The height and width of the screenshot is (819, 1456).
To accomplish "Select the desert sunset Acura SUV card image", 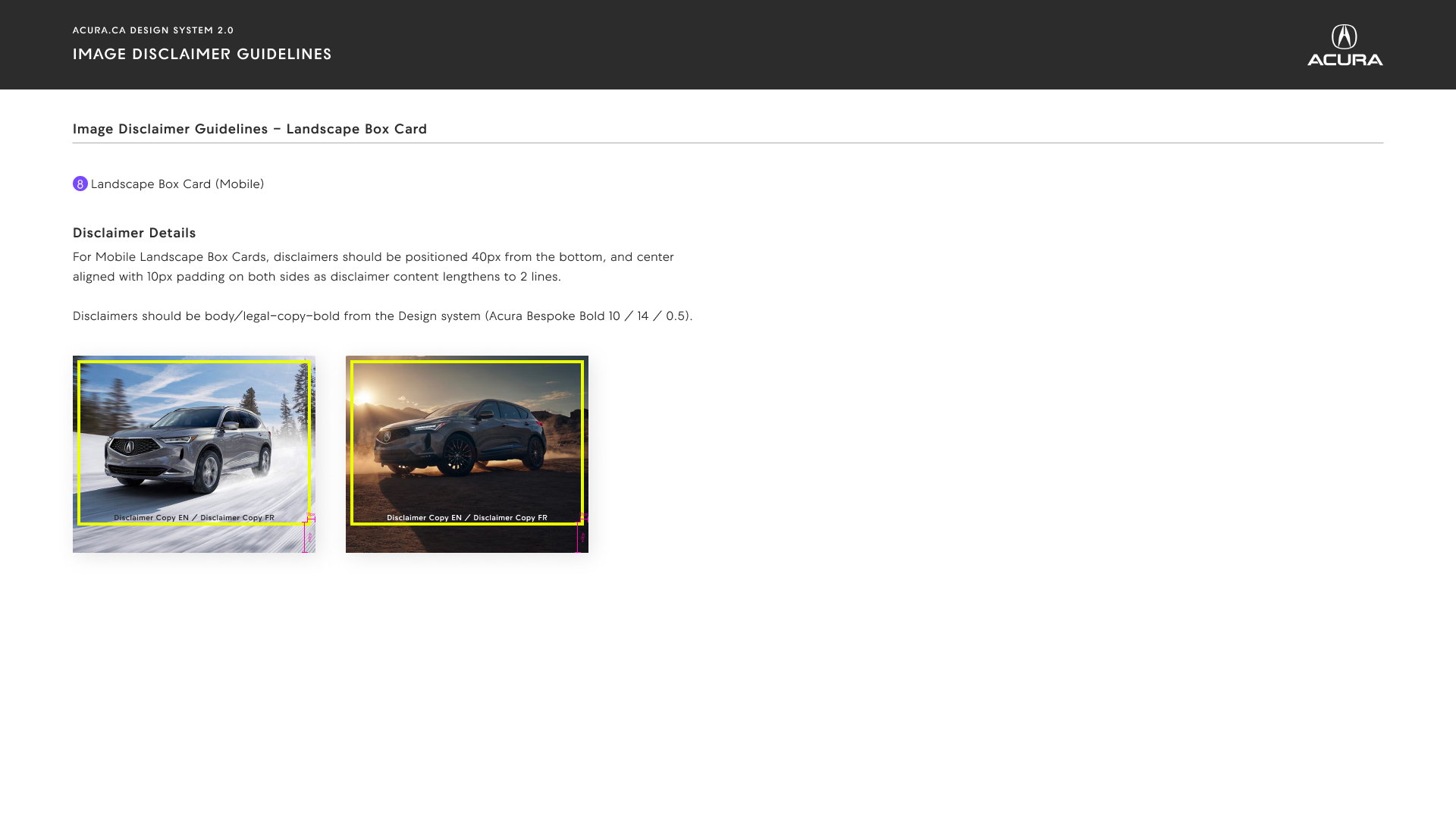I will pos(467,454).
